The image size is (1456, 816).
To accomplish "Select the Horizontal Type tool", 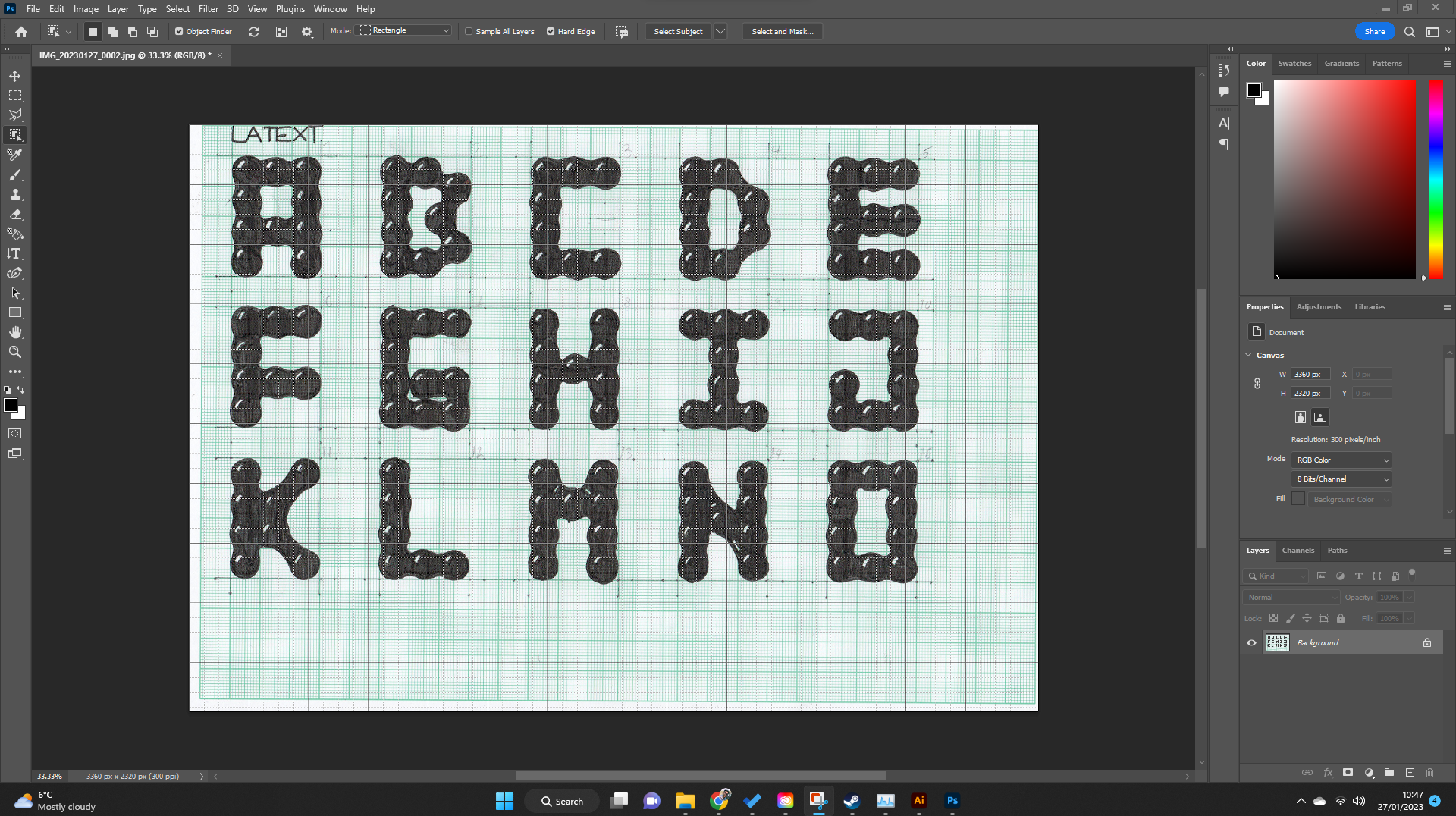I will (x=15, y=253).
